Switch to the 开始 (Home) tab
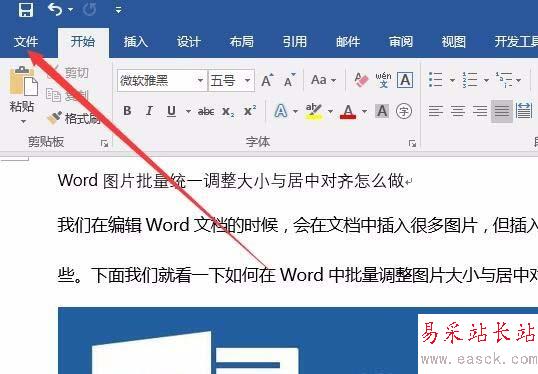Viewport: 538px width, 374px height. [83, 42]
